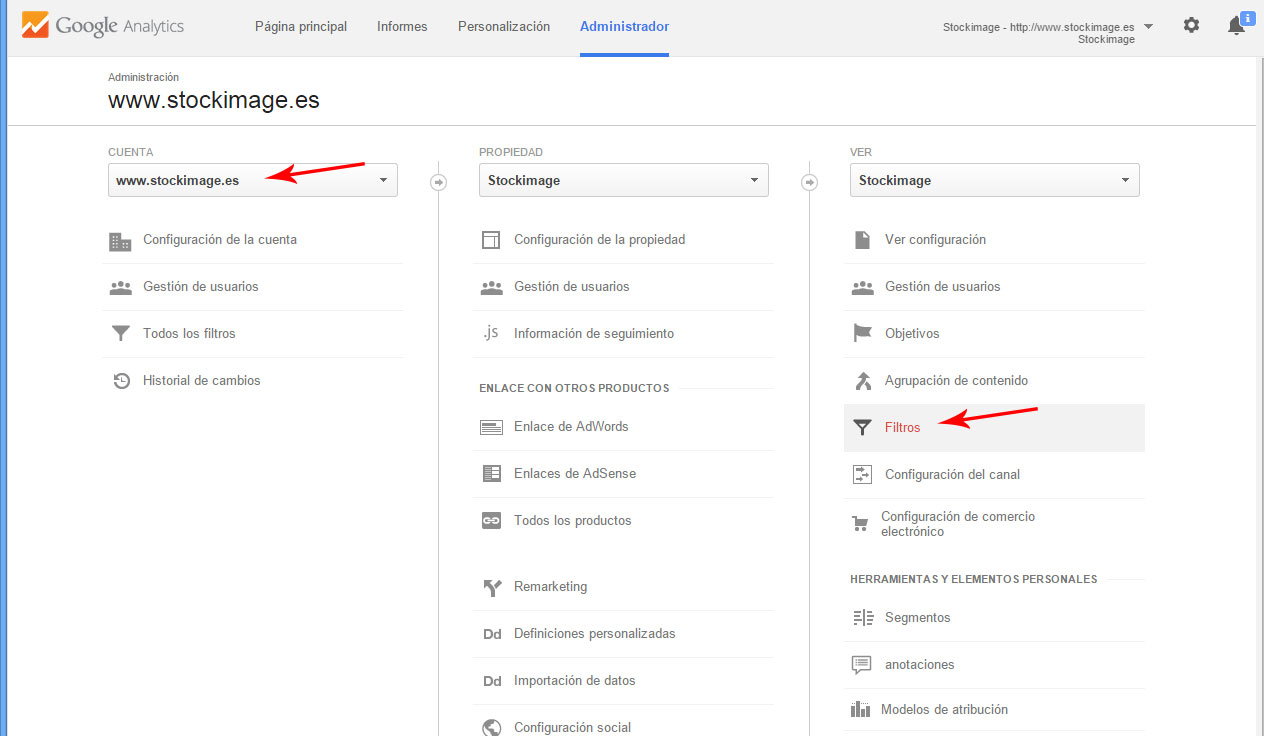Open Enlaces de AdSense
The height and width of the screenshot is (736, 1264).
click(x=575, y=474)
